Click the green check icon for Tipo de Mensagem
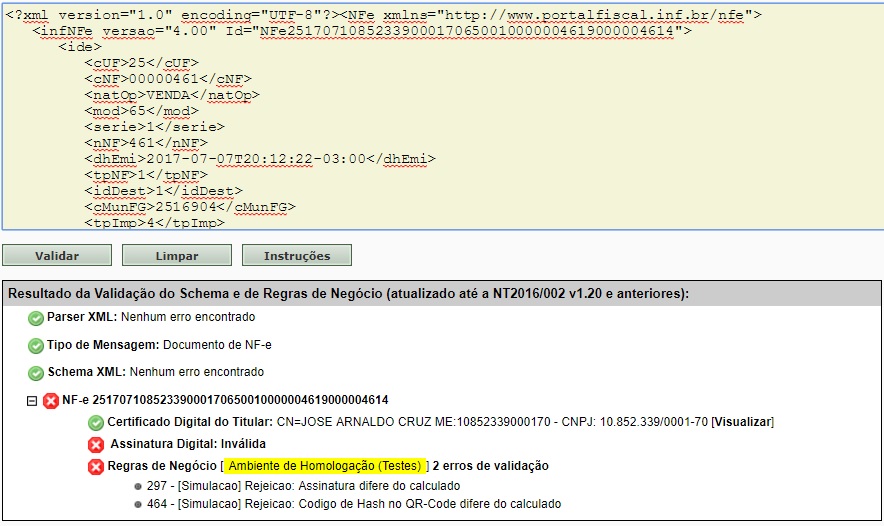884x526 pixels. pos(36,346)
